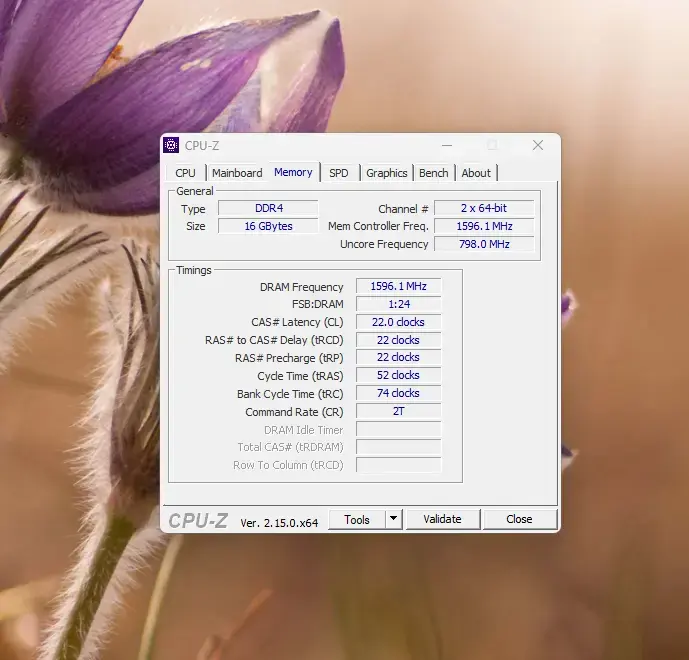
Task: Click the CPU-Z app icon in title bar
Action: [x=171, y=145]
